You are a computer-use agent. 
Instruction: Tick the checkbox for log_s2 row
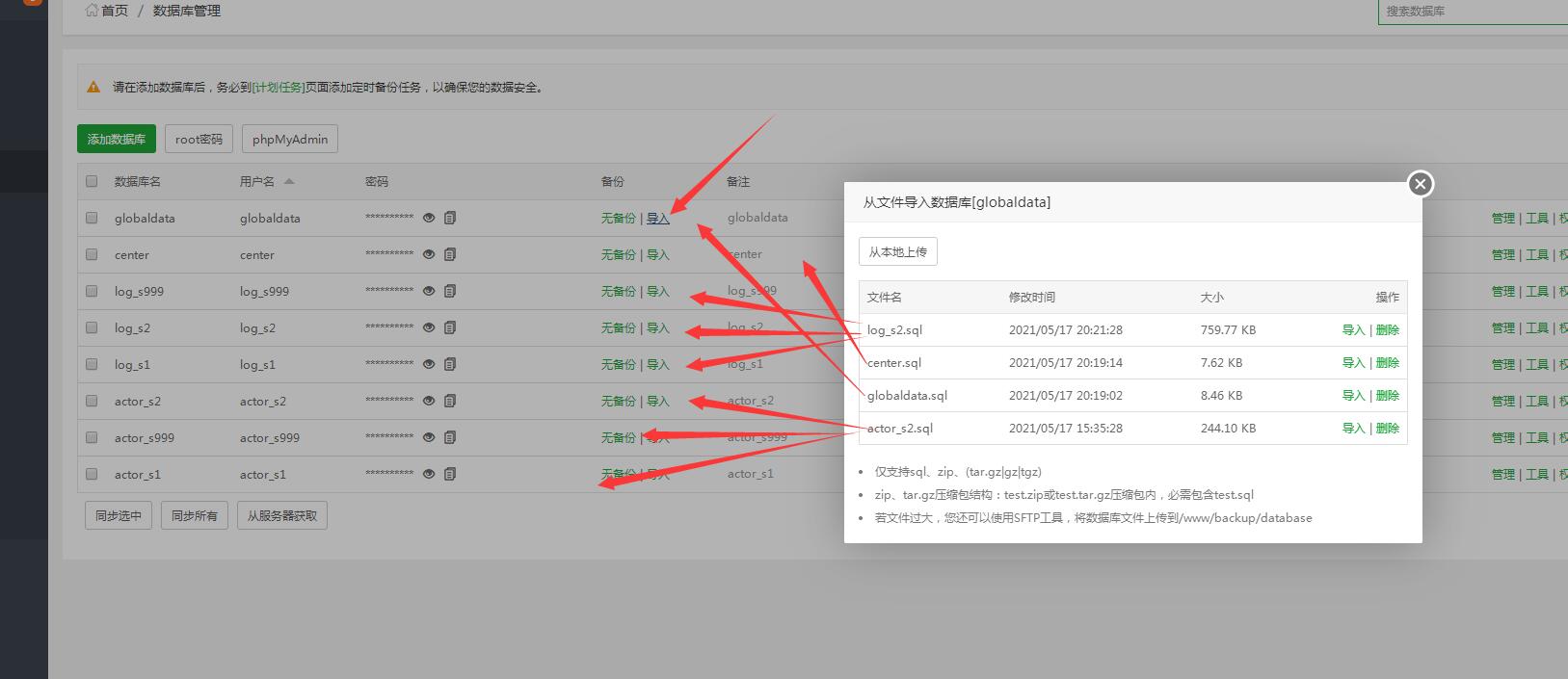click(x=92, y=328)
